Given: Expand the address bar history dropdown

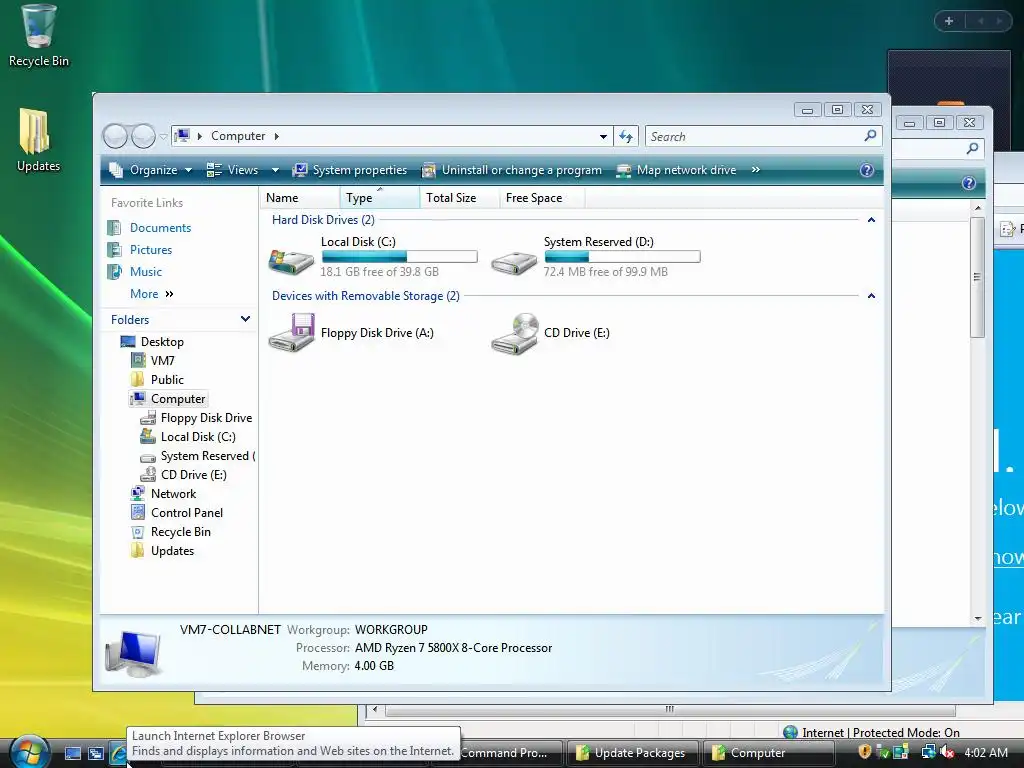Looking at the screenshot, I should [603, 136].
